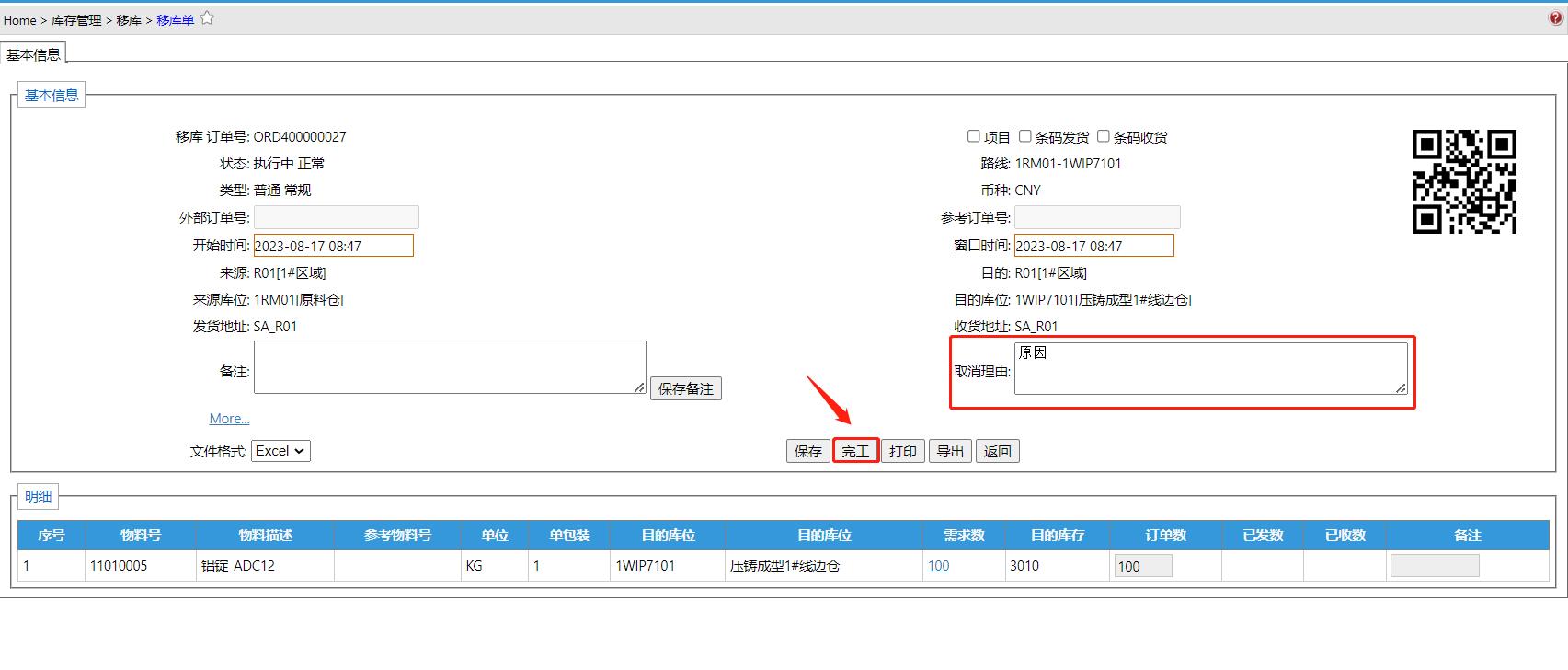The height and width of the screenshot is (670, 1568).
Task: Click the 来源库位 value 1RM01[原料仓]
Action: 299,300
